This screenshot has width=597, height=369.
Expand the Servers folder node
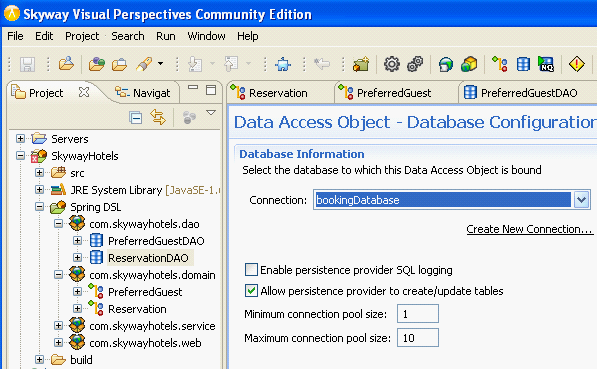click(21, 139)
